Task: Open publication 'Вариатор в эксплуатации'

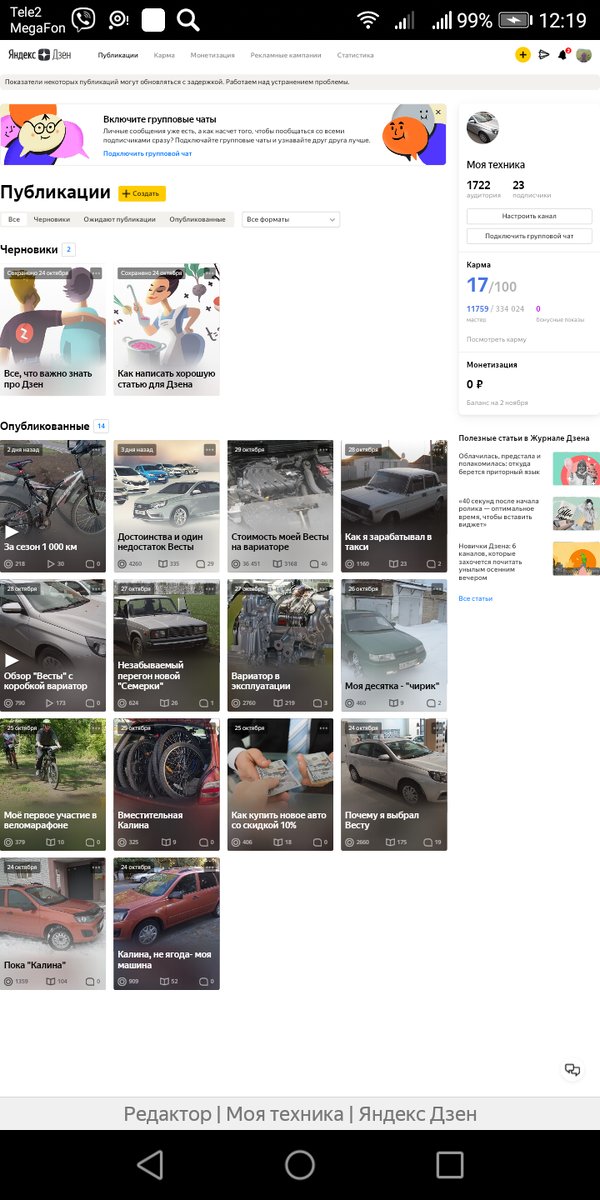Action: [280, 645]
